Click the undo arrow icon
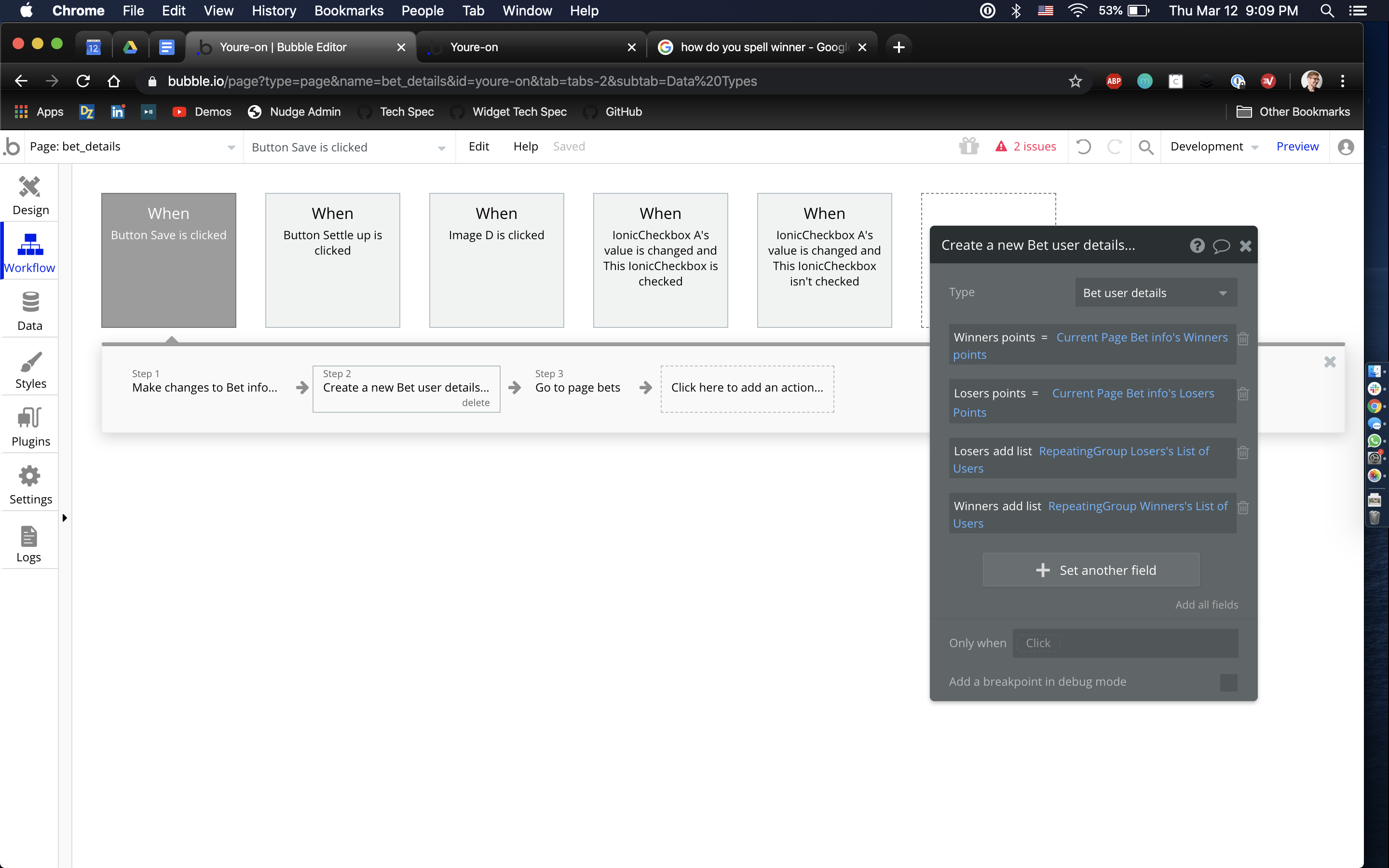This screenshot has width=1389, height=868. pos(1083,147)
